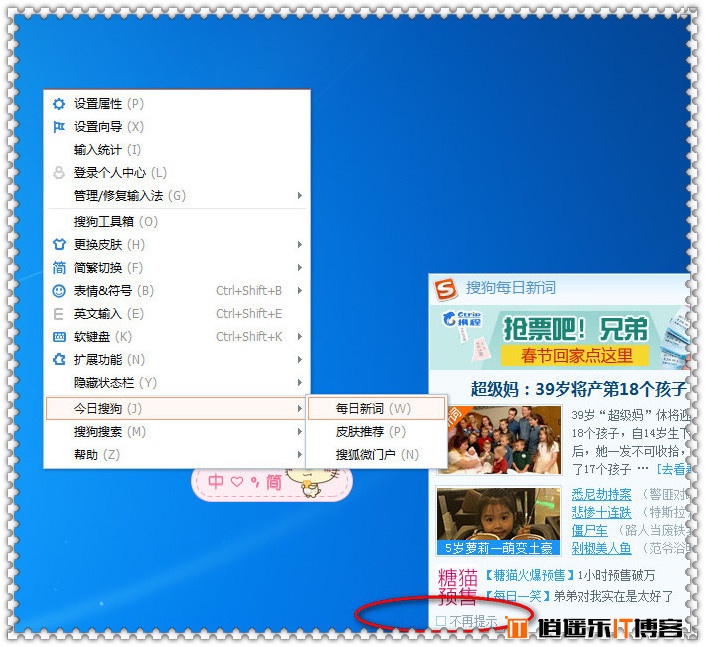The height and width of the screenshot is (647, 705).
Task: Open the headline 超级妈:39岁将产第18个孩子
Action: (579, 389)
